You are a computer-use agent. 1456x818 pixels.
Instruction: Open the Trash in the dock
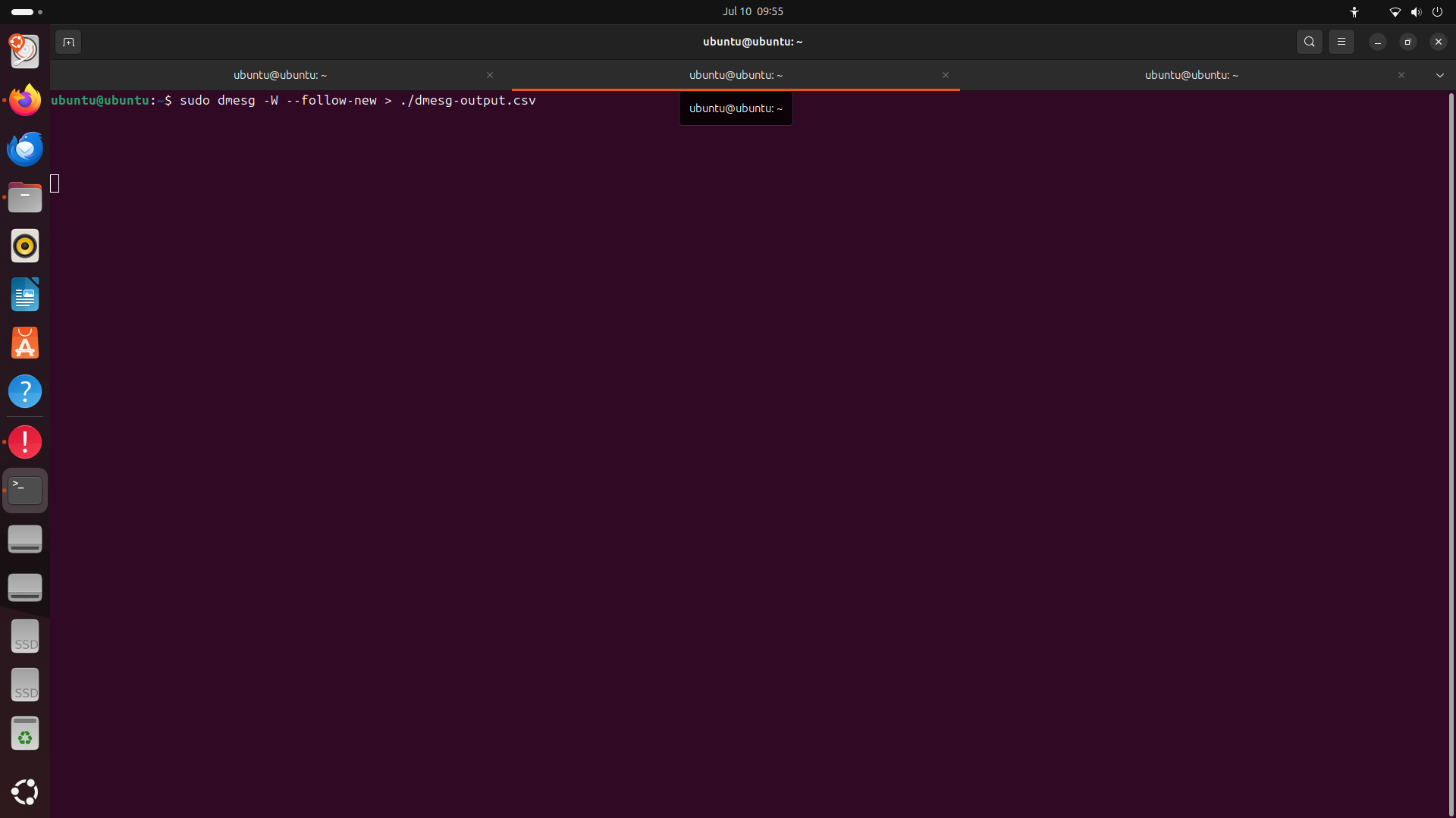[x=25, y=734]
